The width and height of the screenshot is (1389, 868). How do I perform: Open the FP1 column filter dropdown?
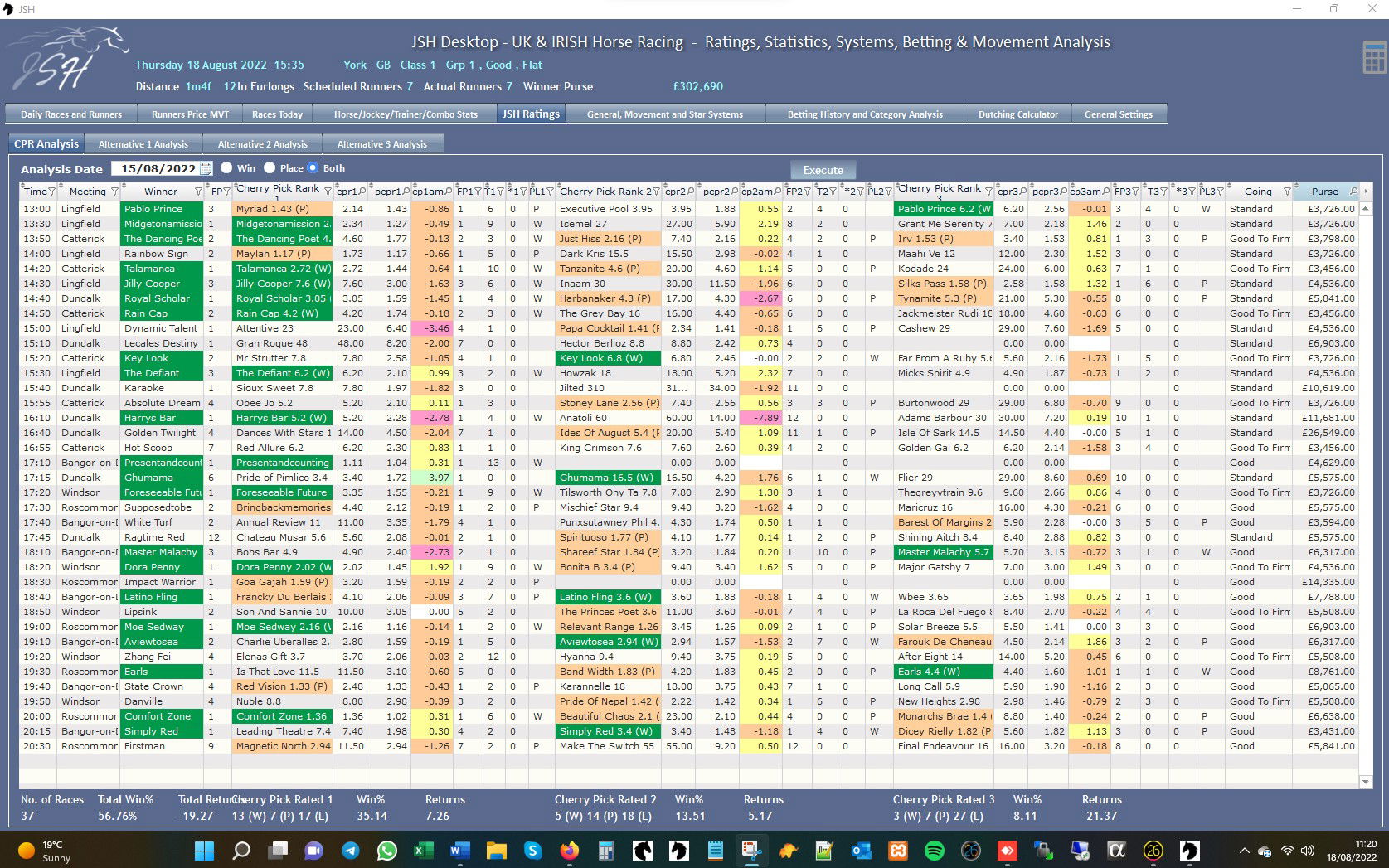[x=478, y=192]
